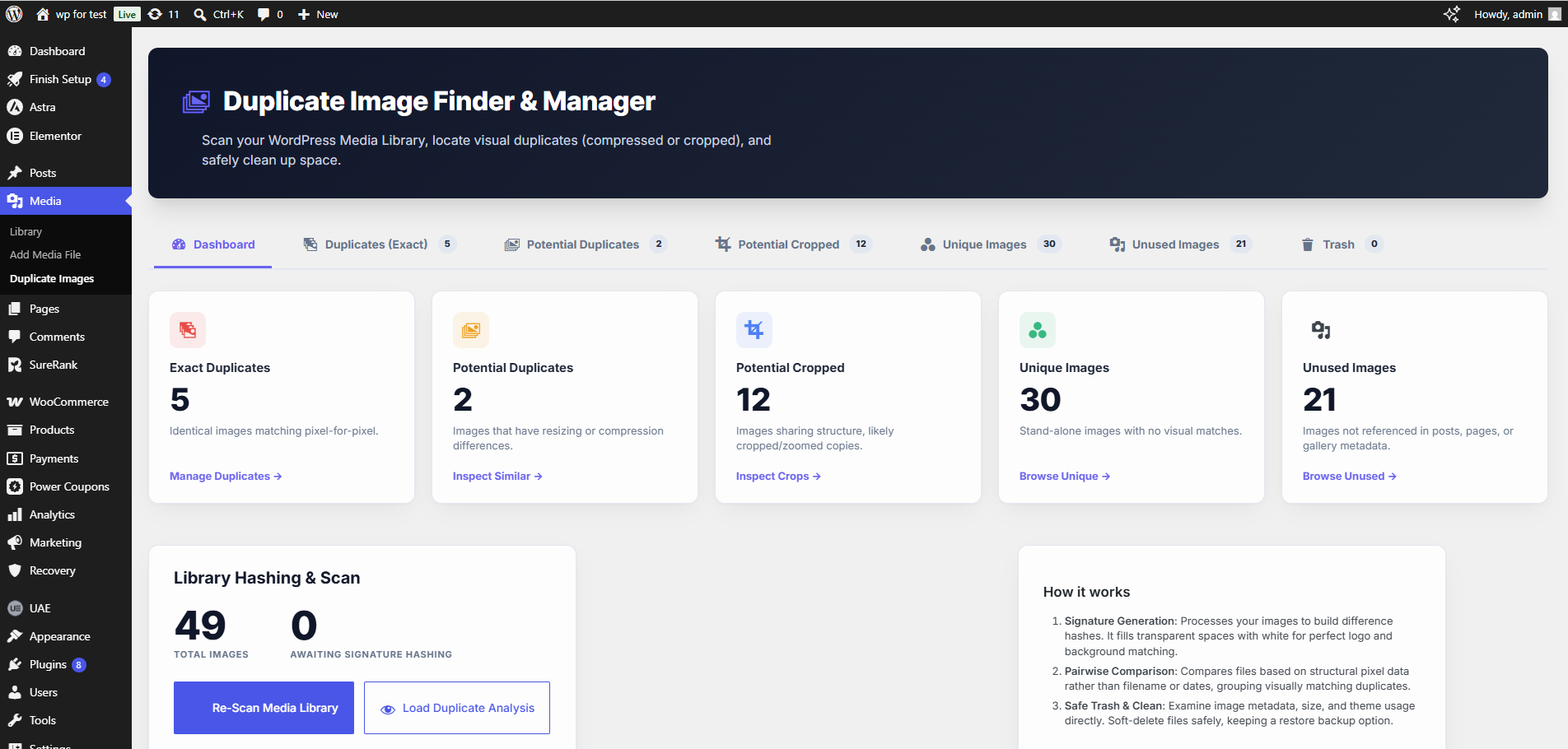Click the Dashboard gauge icon in the sidebar
The width and height of the screenshot is (1568, 749).
pos(15,51)
